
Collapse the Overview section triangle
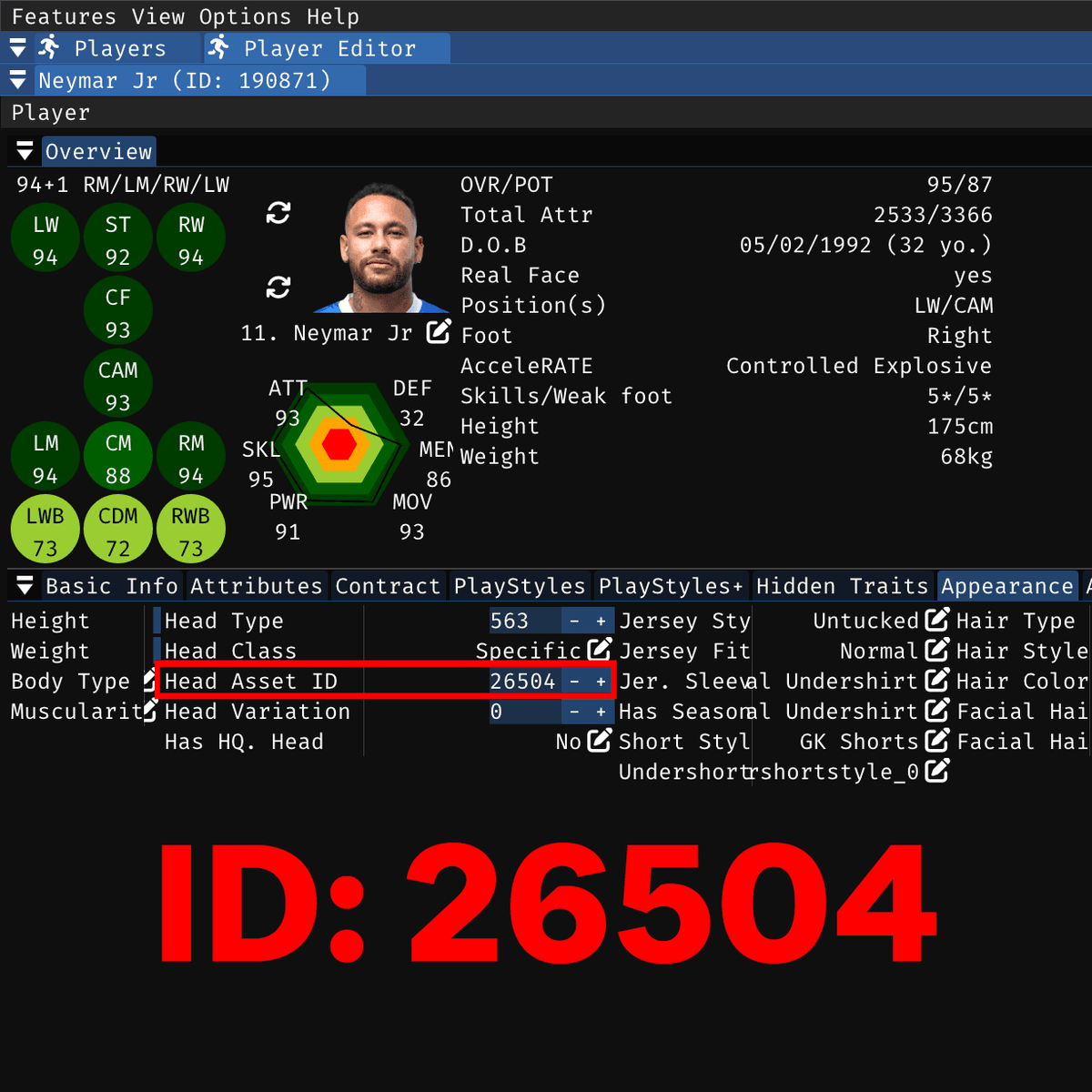point(25,151)
